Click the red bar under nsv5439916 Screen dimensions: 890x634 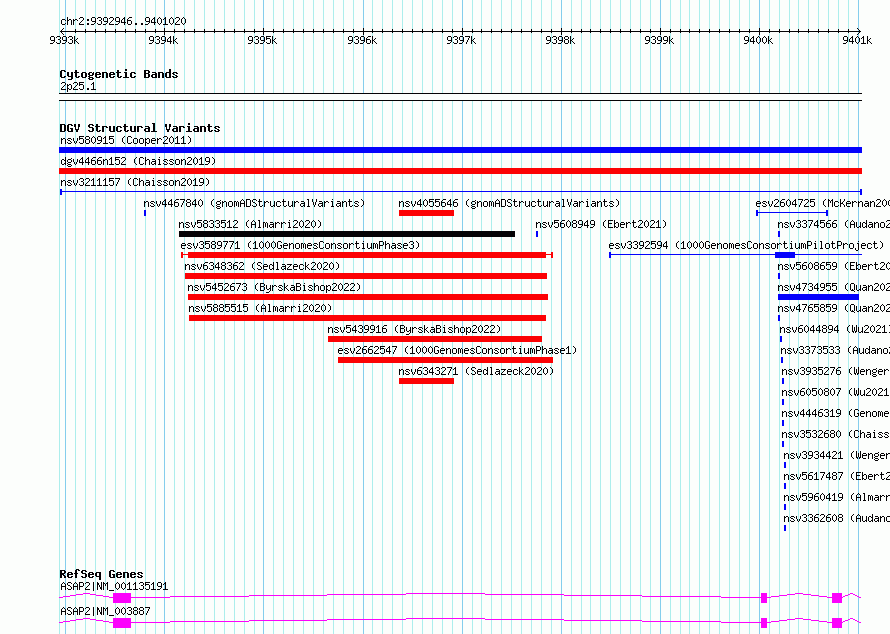(435, 339)
